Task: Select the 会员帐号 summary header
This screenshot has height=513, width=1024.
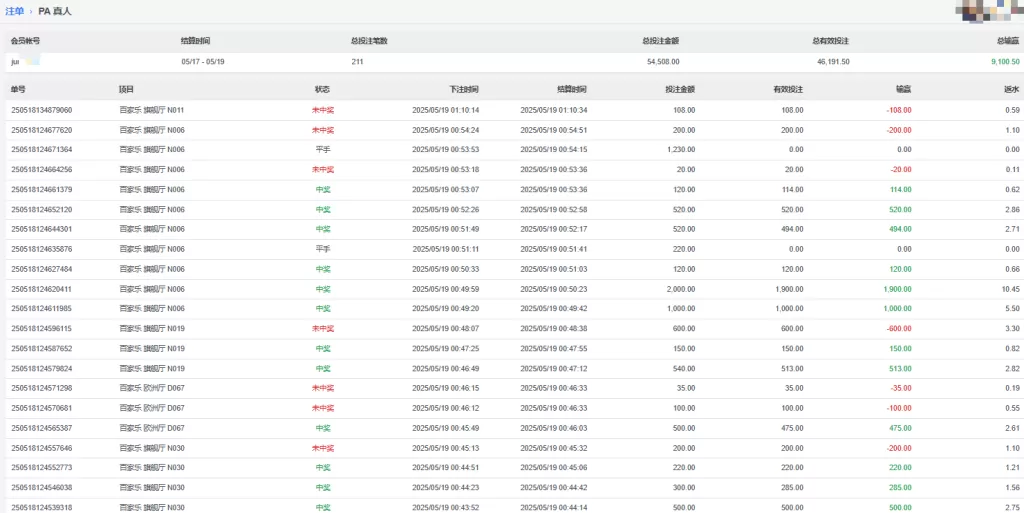Action: click(x=24, y=40)
